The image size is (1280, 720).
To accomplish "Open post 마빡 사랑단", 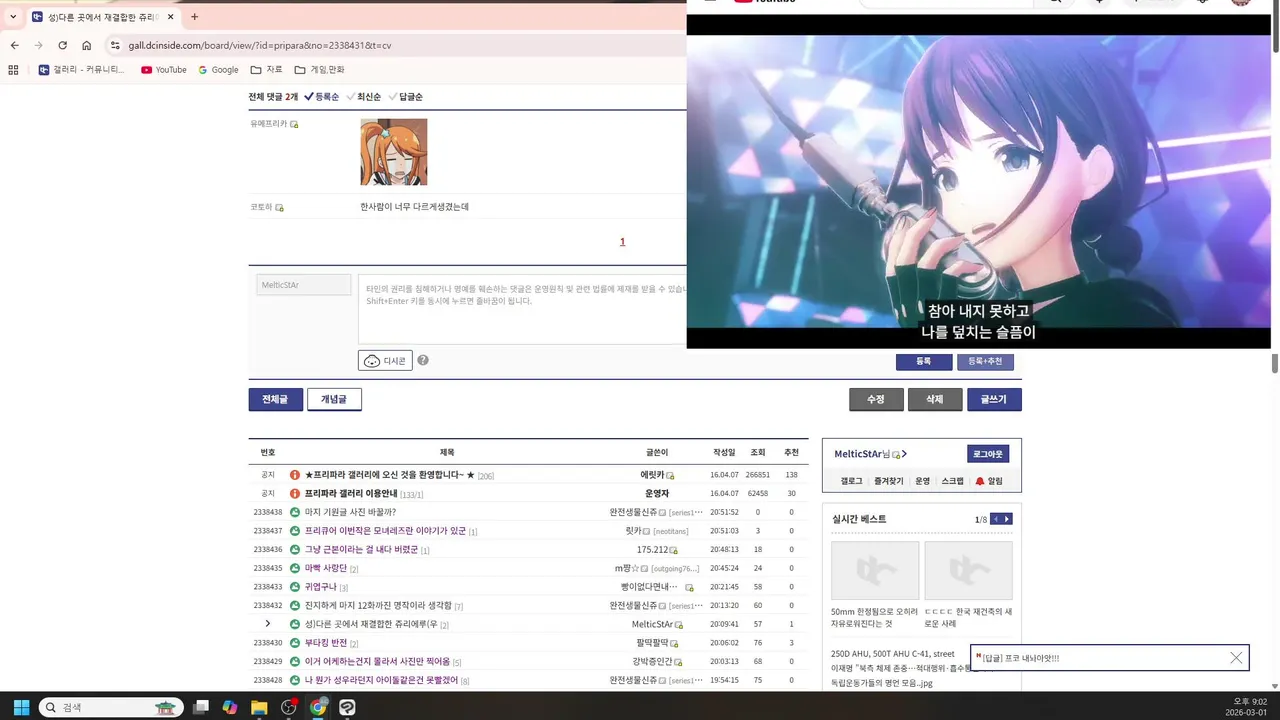I will 326,568.
